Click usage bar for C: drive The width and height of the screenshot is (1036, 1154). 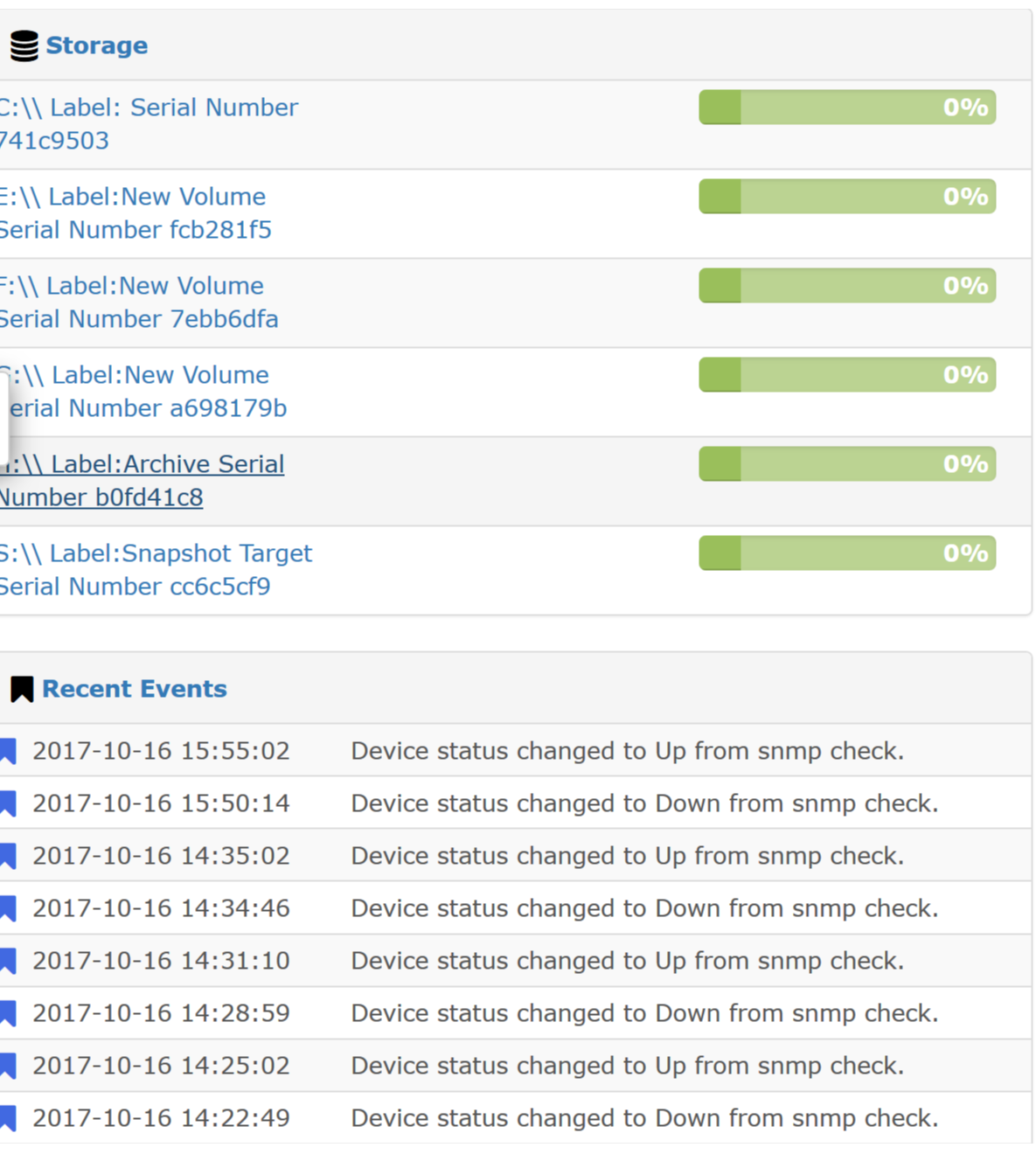coord(846,108)
